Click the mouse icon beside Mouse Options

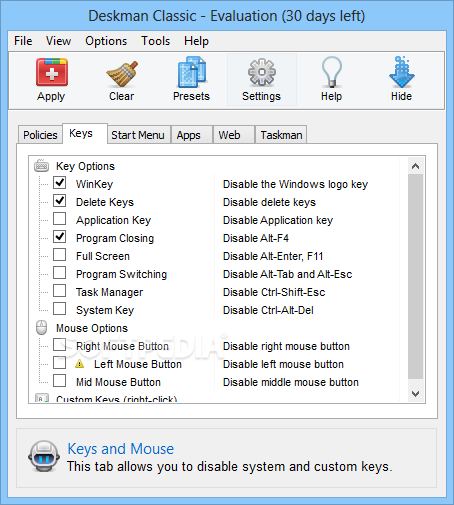42,328
